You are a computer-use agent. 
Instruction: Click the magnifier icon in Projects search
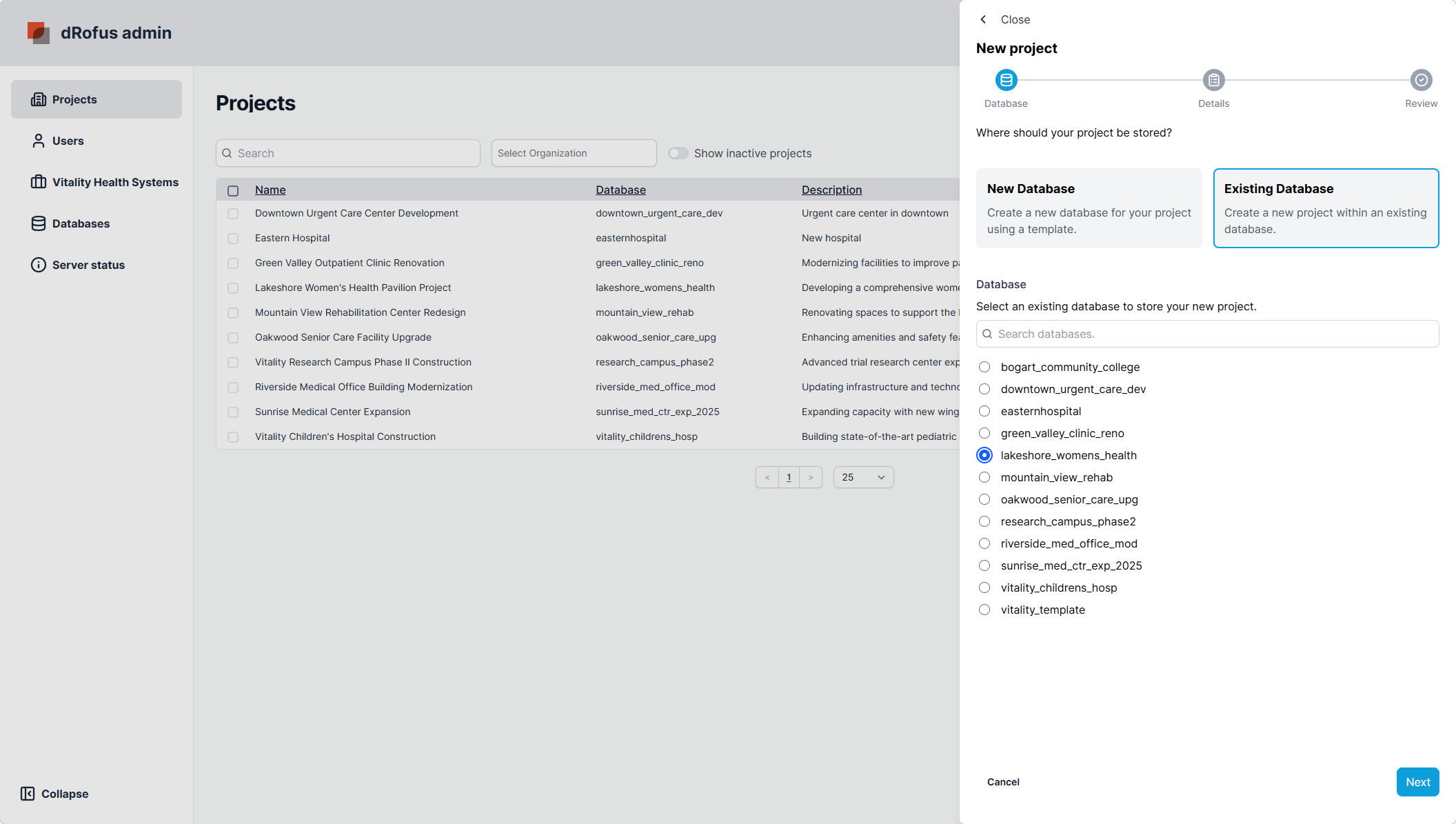click(x=227, y=153)
